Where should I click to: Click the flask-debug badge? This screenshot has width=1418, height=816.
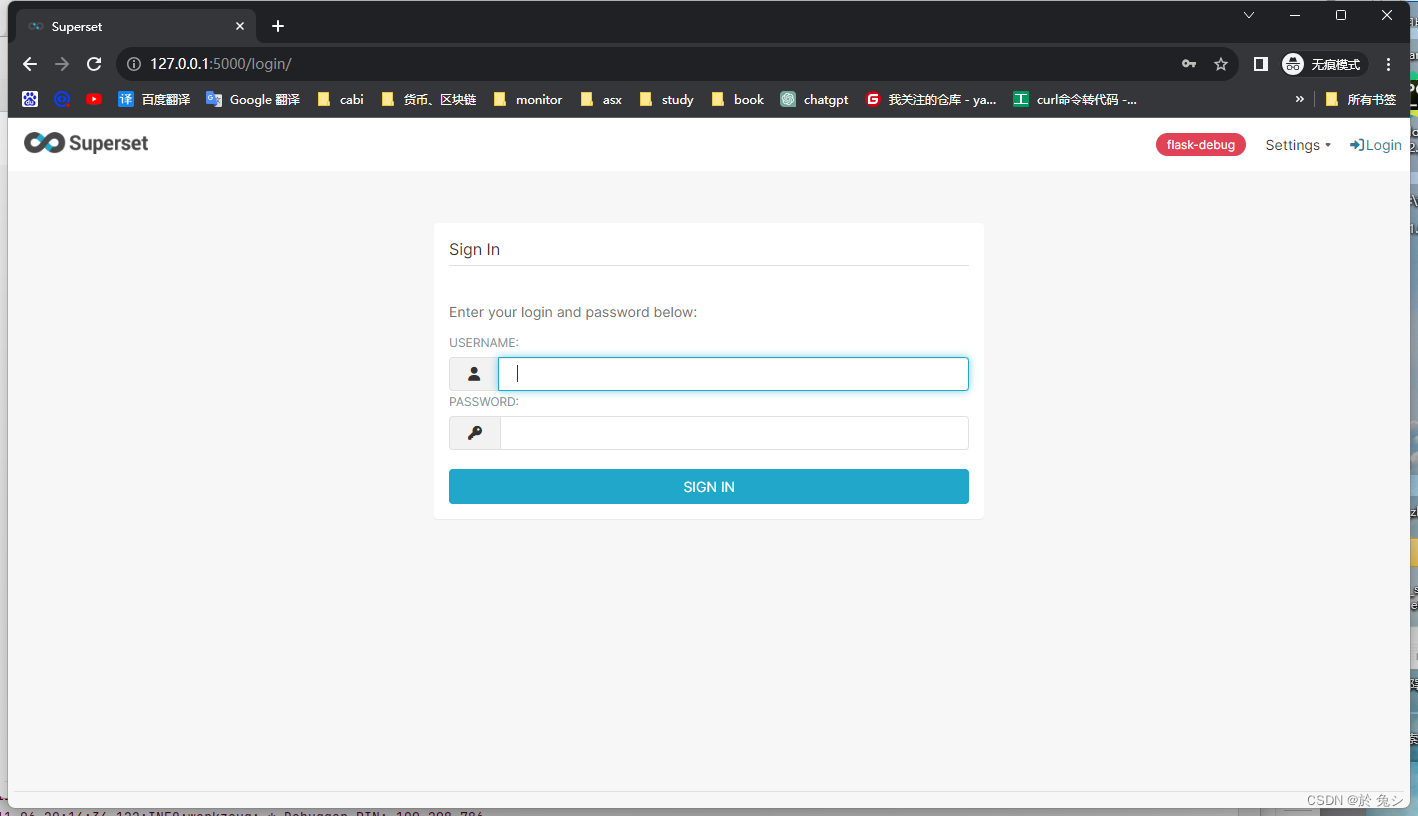pyautogui.click(x=1201, y=145)
